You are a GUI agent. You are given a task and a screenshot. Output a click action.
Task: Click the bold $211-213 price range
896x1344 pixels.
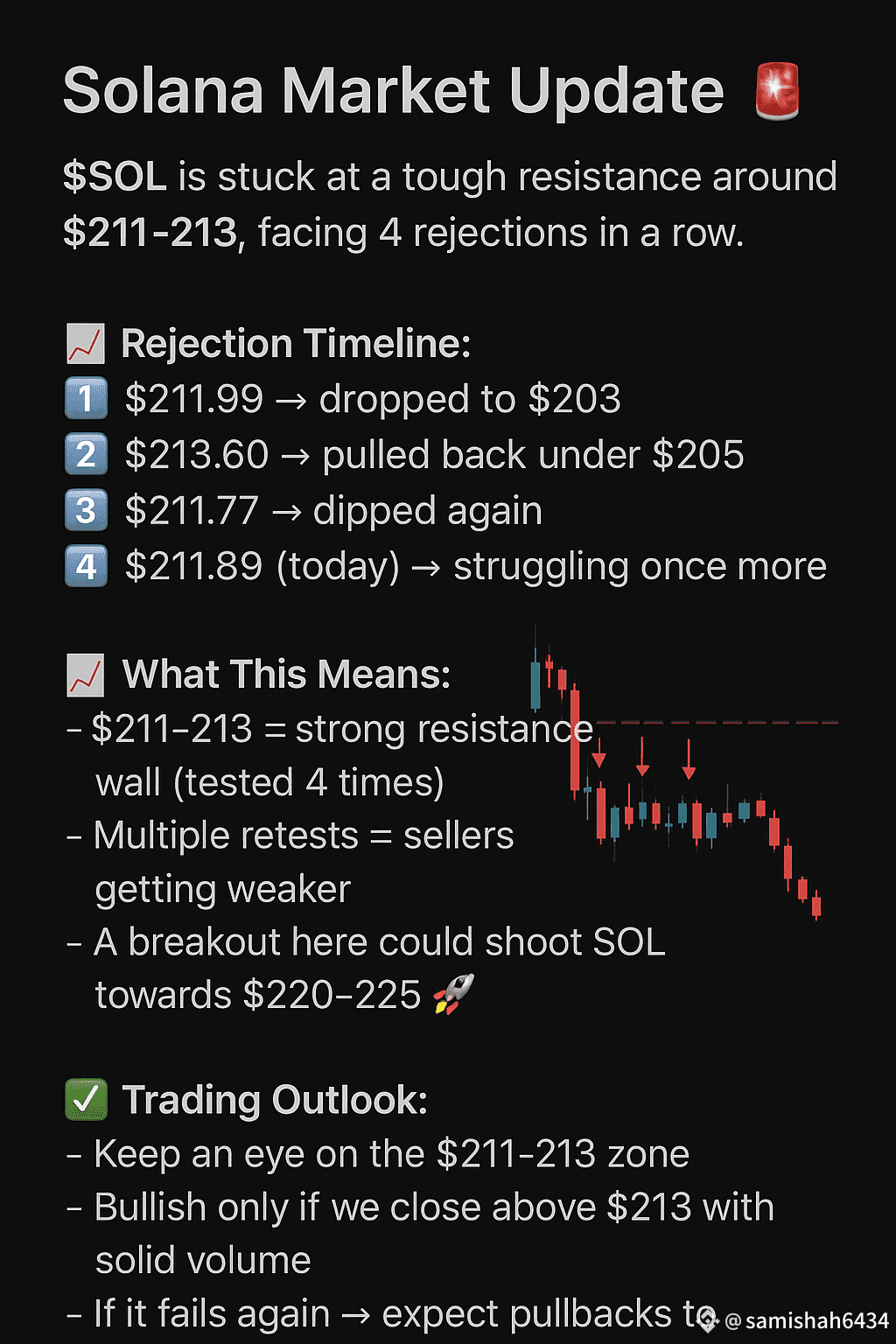(150, 233)
